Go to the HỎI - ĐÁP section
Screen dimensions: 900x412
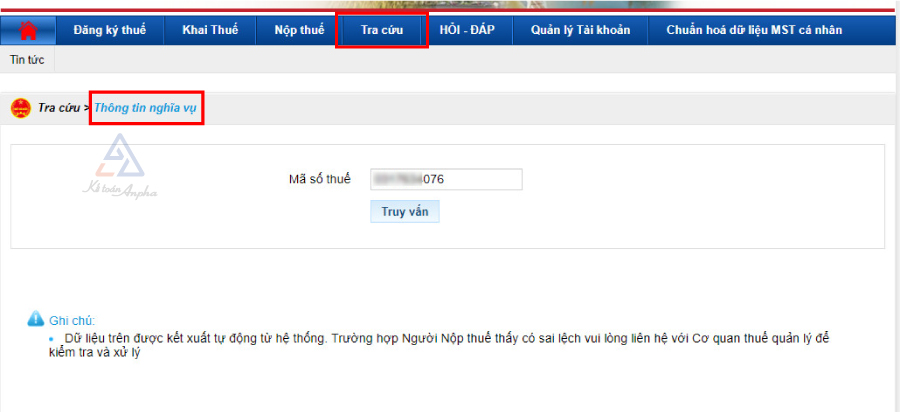(x=467, y=30)
